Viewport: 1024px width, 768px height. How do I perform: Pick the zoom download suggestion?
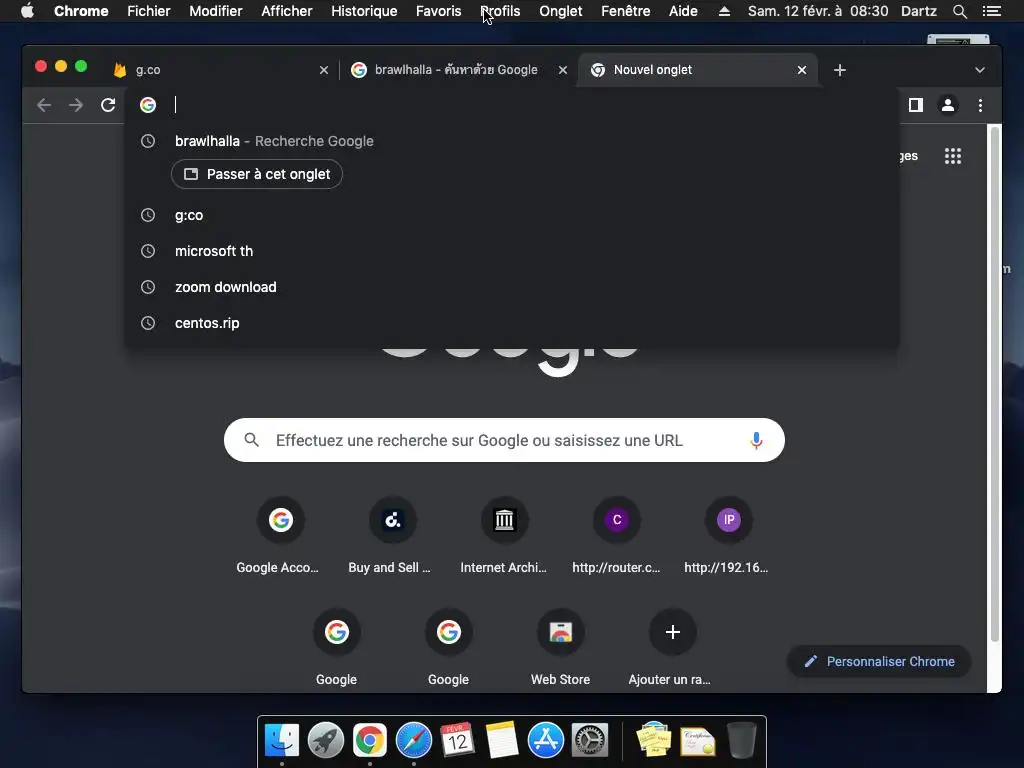point(512,287)
